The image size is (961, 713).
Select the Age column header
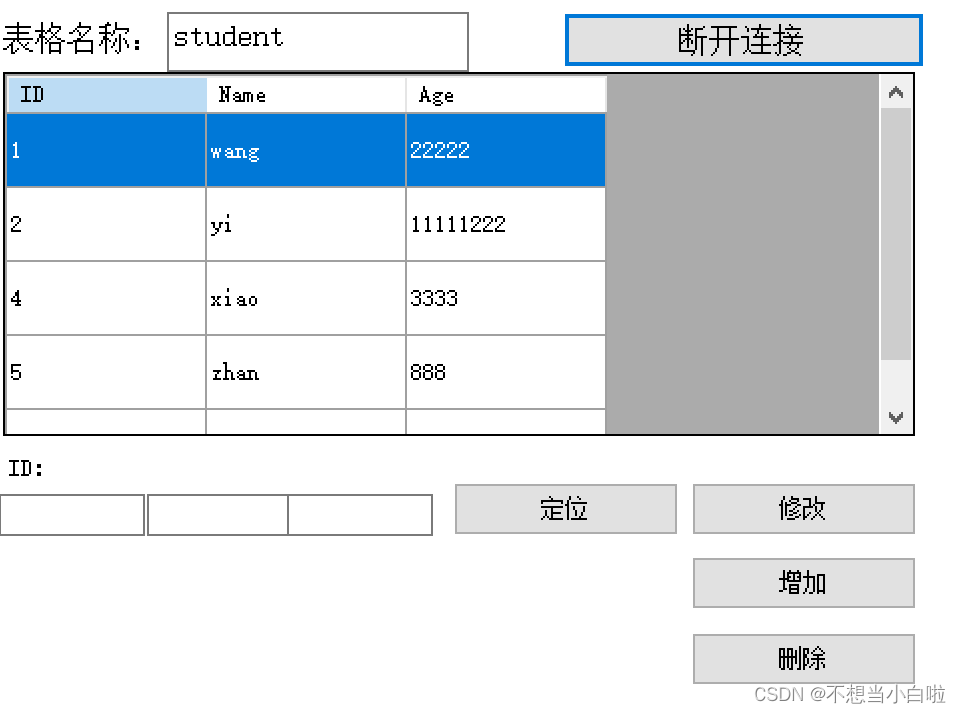click(505, 95)
